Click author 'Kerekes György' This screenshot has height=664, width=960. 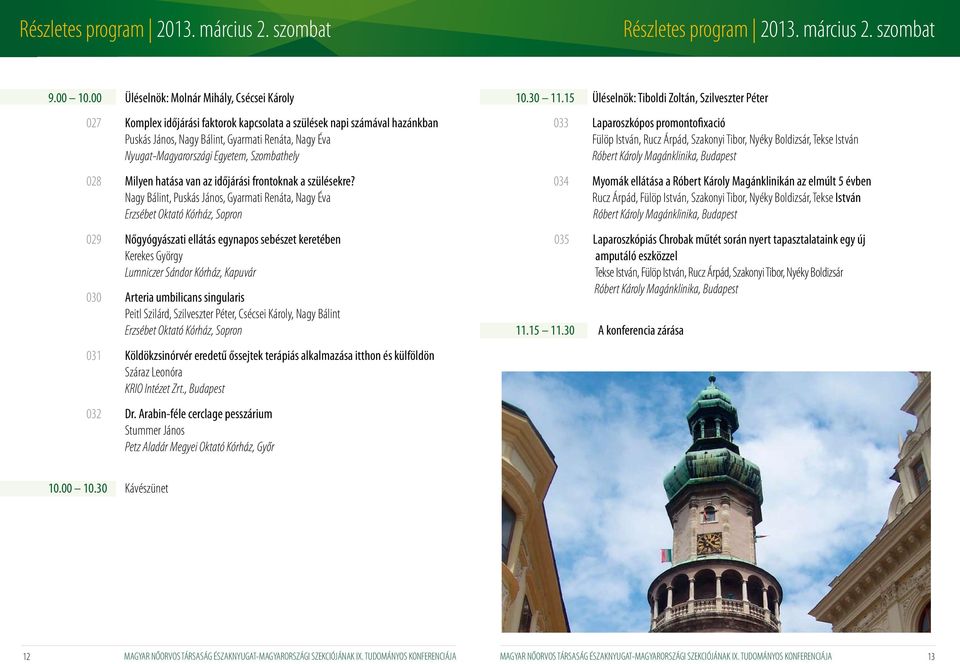point(154,256)
